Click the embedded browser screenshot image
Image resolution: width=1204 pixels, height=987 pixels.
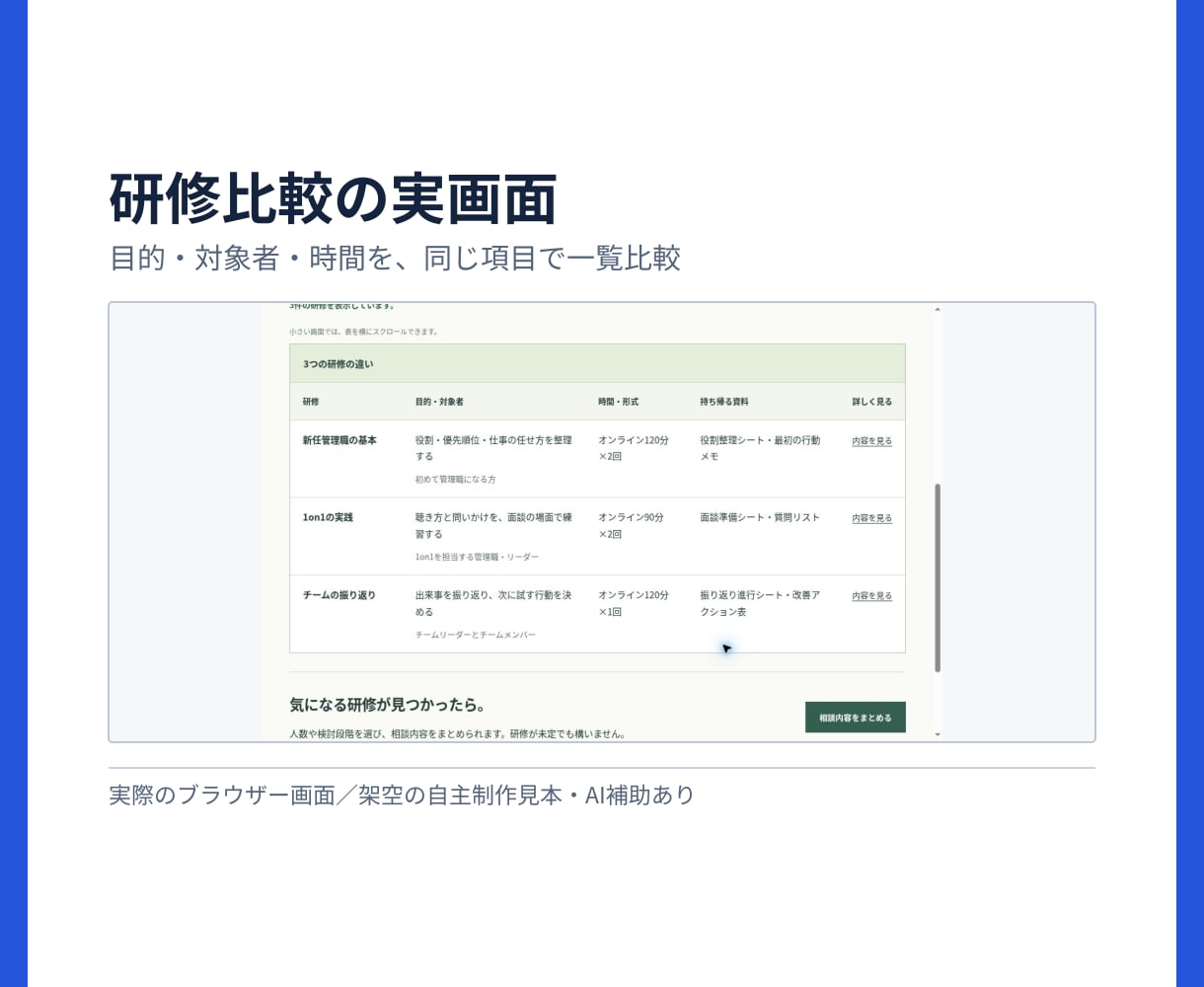click(602, 522)
